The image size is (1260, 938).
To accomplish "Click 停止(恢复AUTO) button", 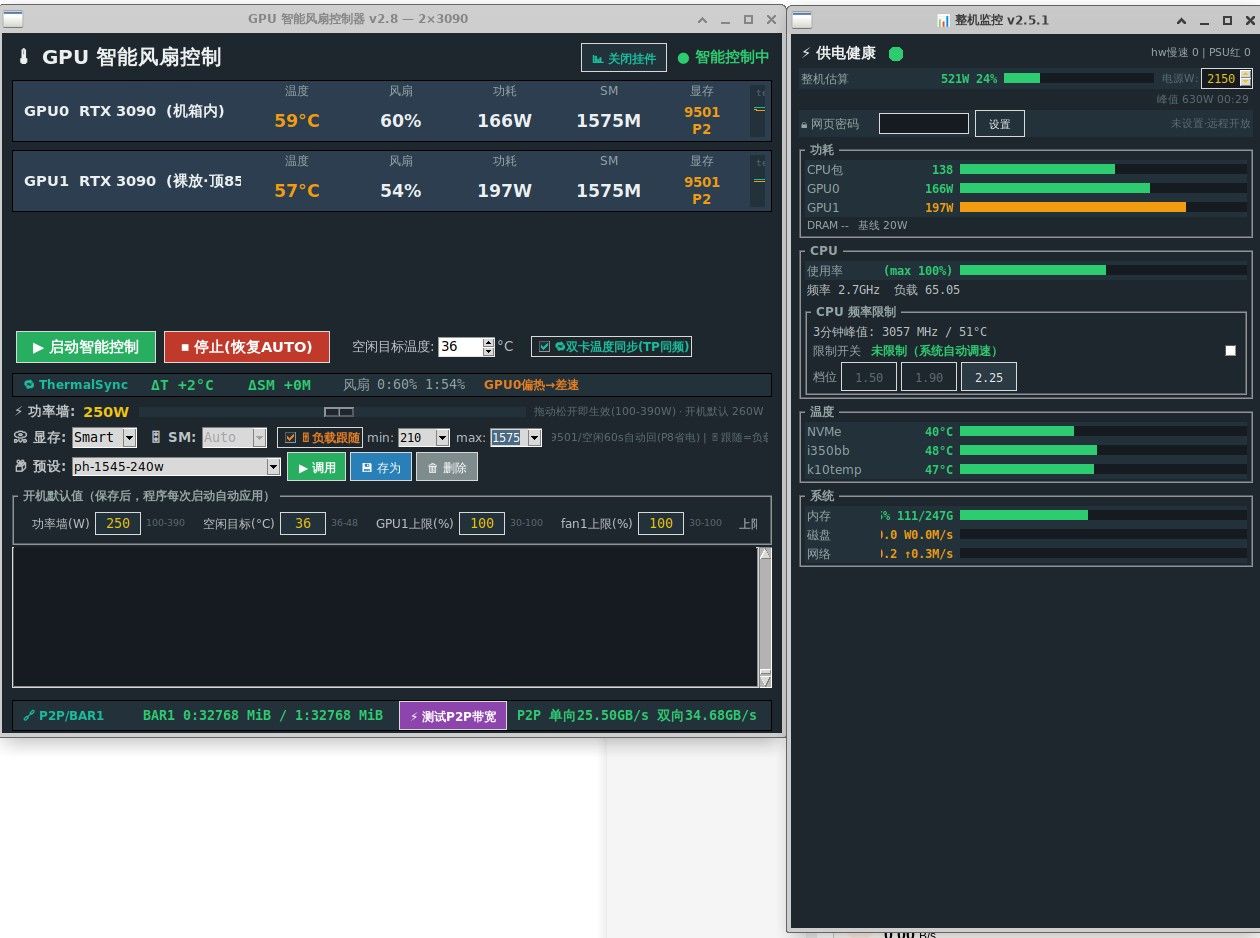I will [247, 347].
